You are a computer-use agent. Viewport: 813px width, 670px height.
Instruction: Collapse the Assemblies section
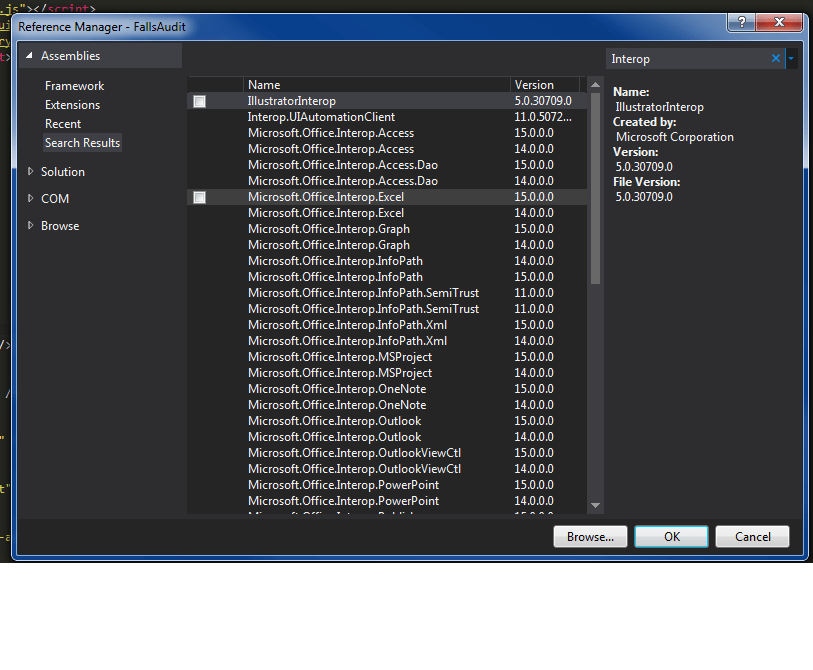(x=30, y=55)
